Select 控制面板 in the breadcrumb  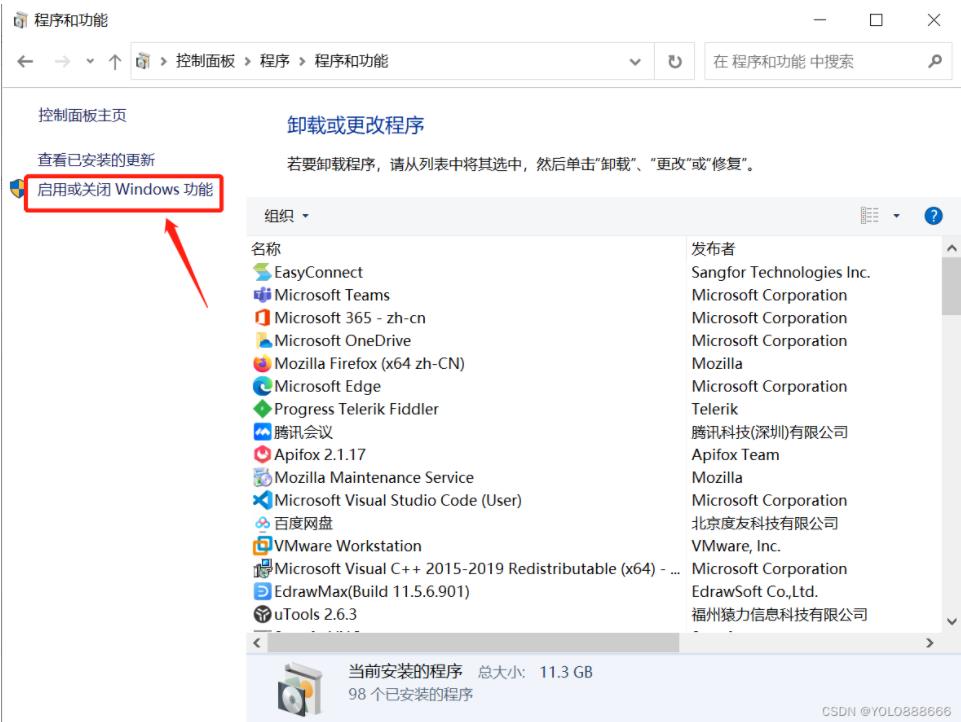click(x=205, y=61)
